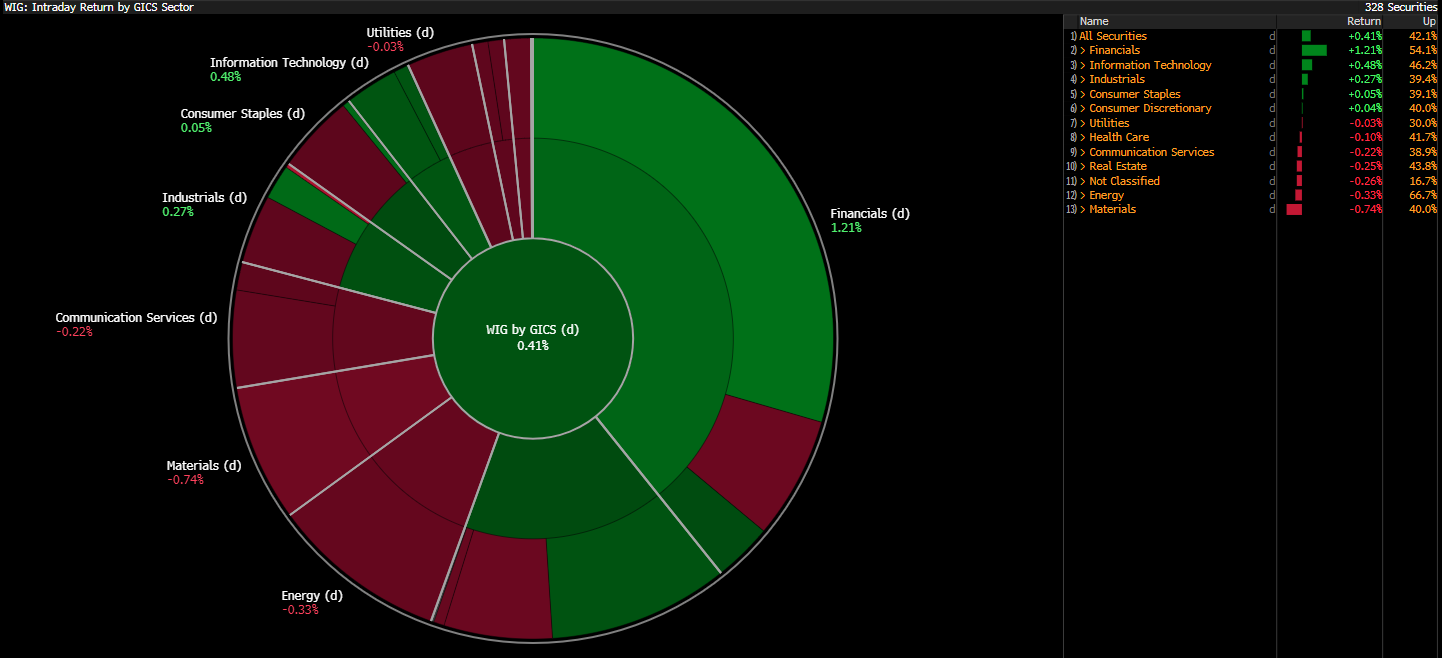This screenshot has height=658, width=1442.
Task: Expand the Consumer Discretionary row chevron
Action: pyautogui.click(x=1082, y=108)
